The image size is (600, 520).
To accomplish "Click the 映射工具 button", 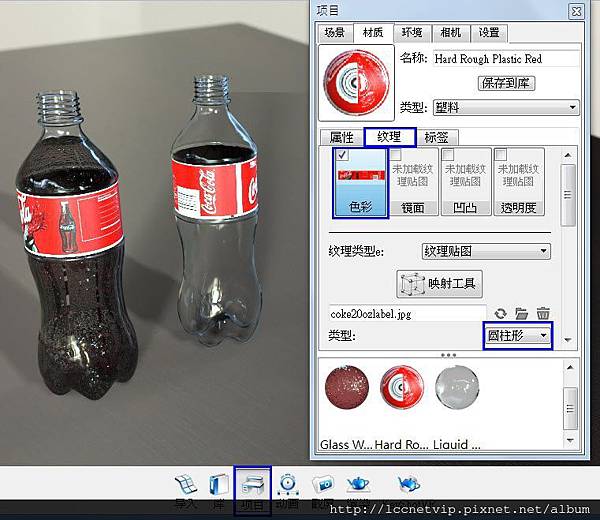I will [439, 284].
